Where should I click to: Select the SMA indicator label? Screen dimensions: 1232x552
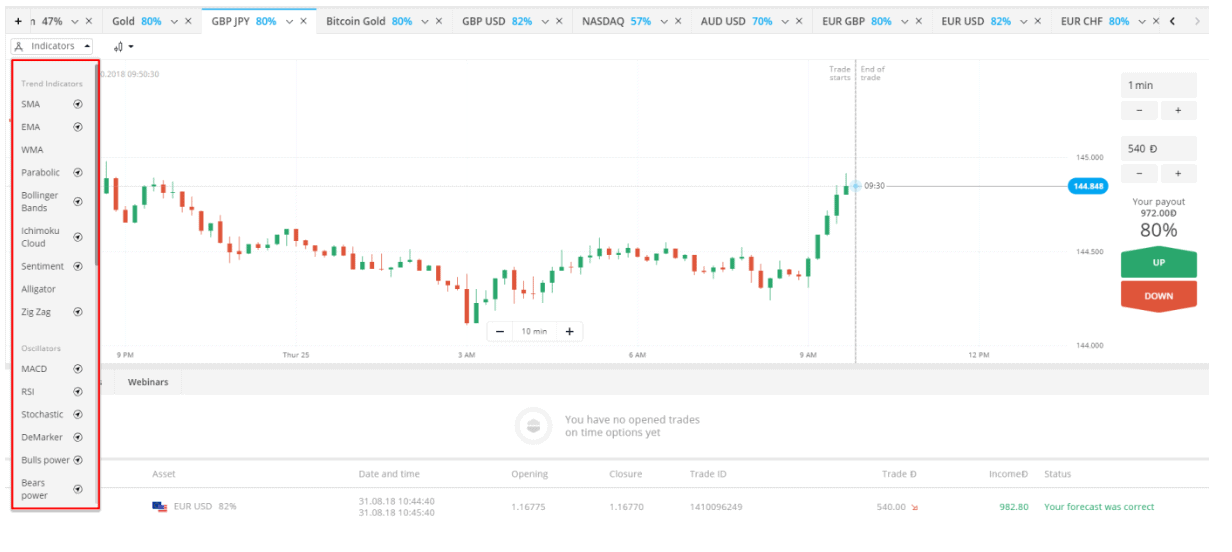(31, 104)
